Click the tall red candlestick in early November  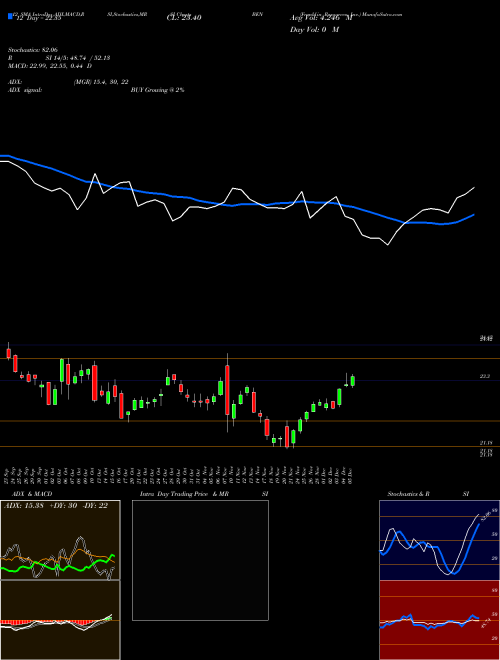[227, 390]
